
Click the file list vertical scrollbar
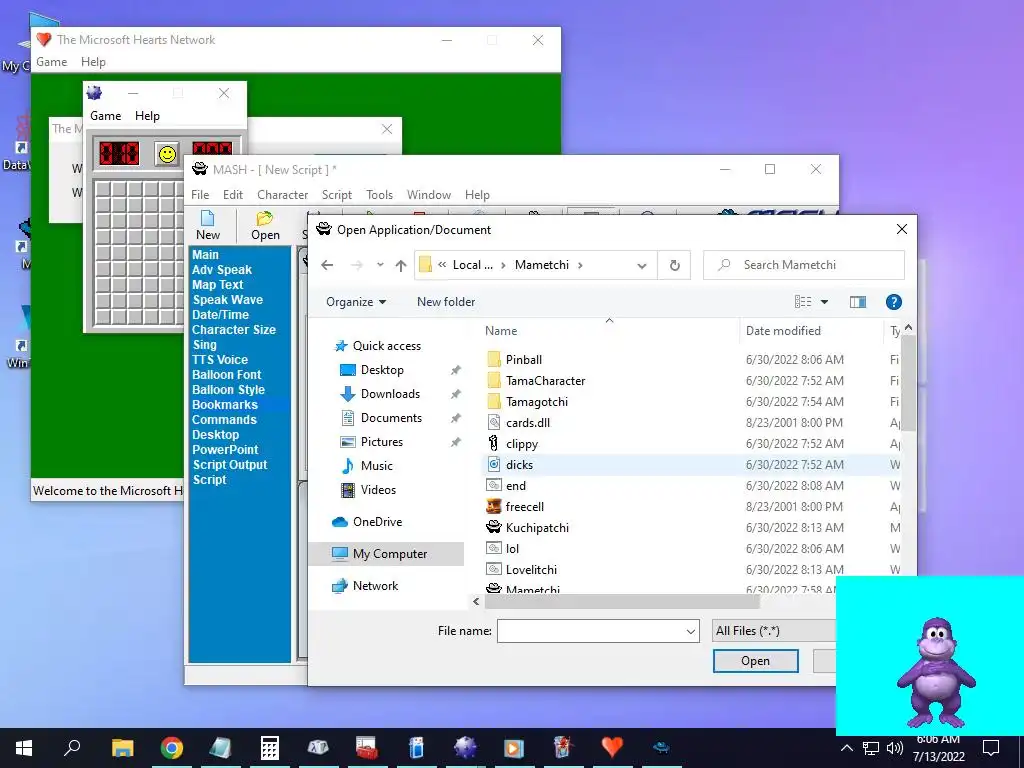pyautogui.click(x=908, y=382)
